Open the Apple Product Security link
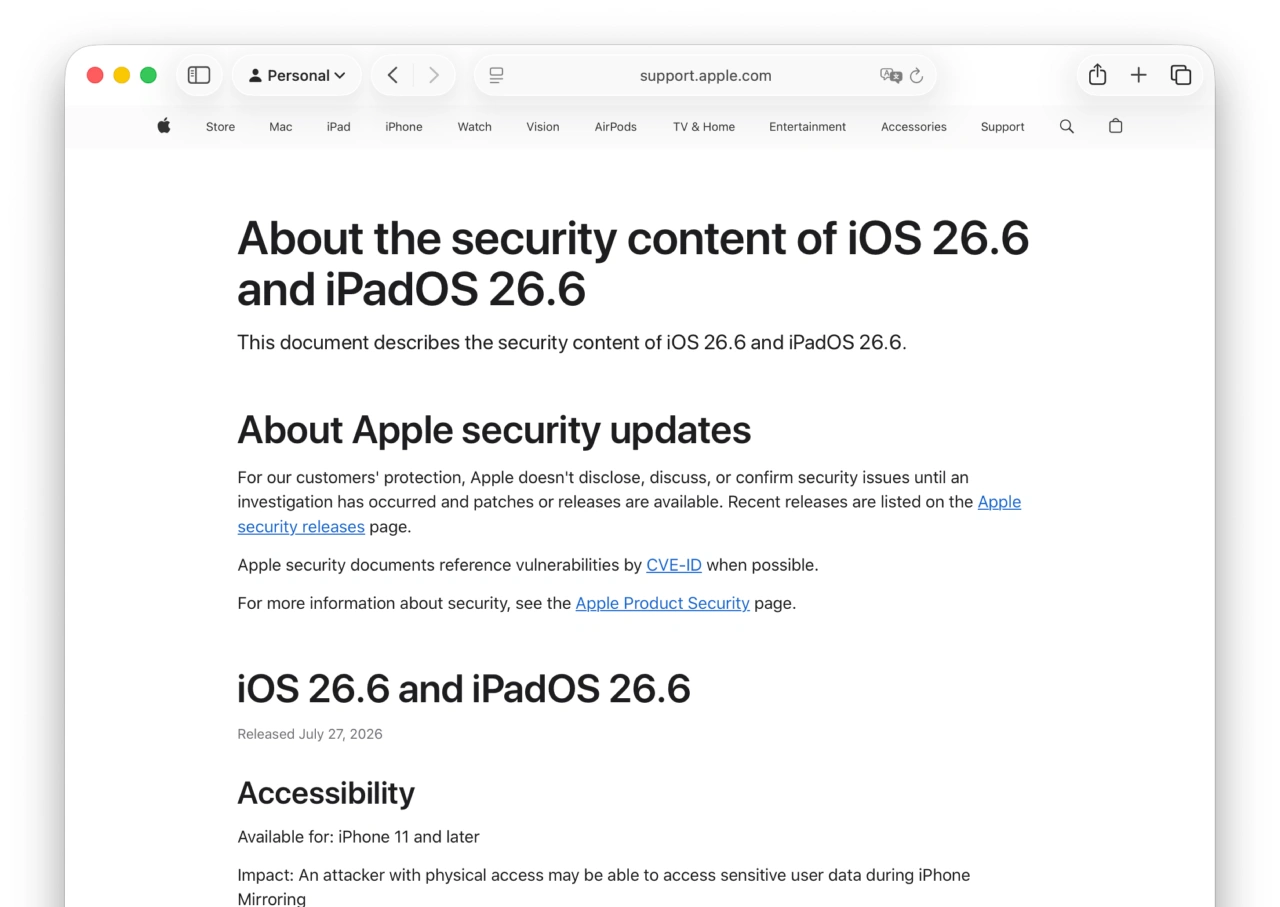This screenshot has width=1280, height=907. click(x=662, y=603)
